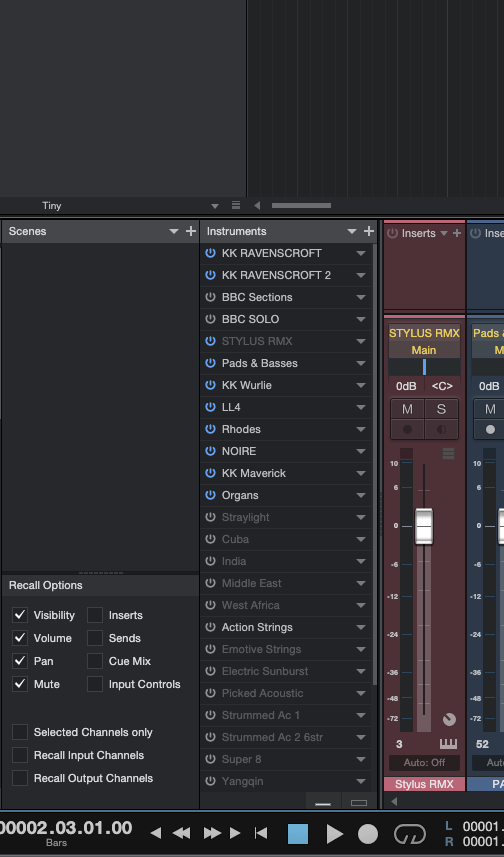Viewport: 504px width, 857px height.
Task: Toggle power for KK RAVENSCROFT 2 instrument
Action: (210, 275)
